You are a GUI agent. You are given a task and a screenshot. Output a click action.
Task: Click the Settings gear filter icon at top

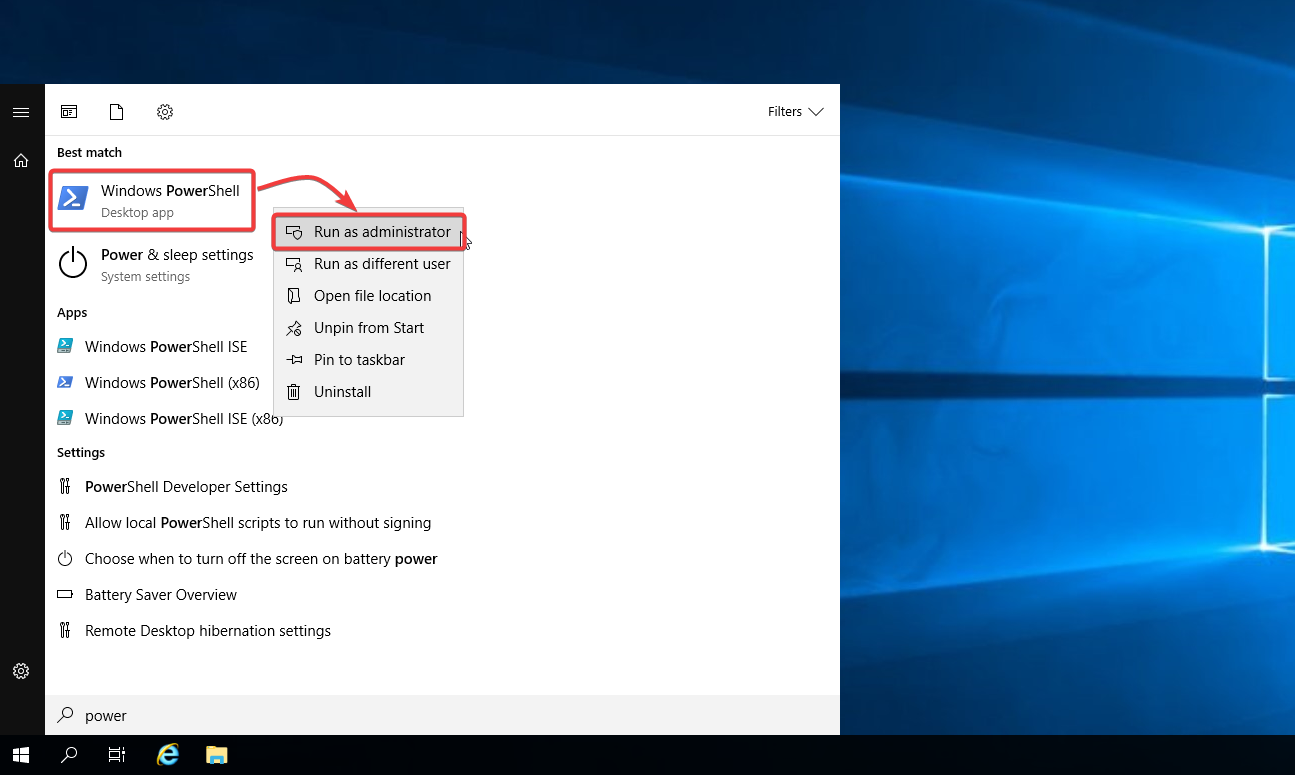coord(164,111)
